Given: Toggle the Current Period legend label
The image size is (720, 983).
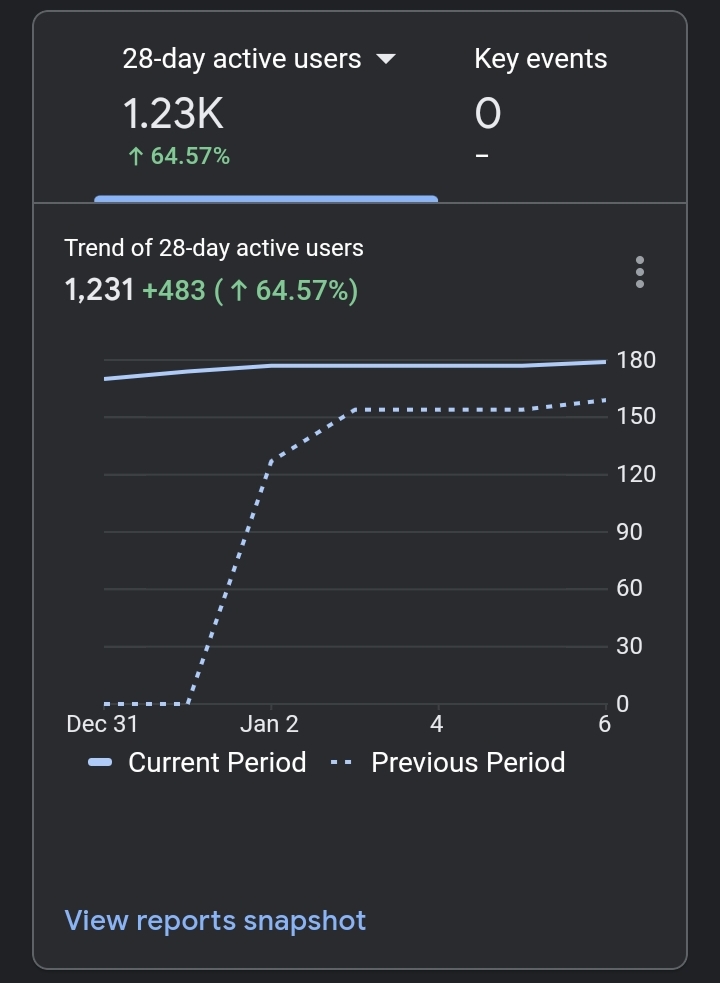Looking at the screenshot, I should click(217, 763).
